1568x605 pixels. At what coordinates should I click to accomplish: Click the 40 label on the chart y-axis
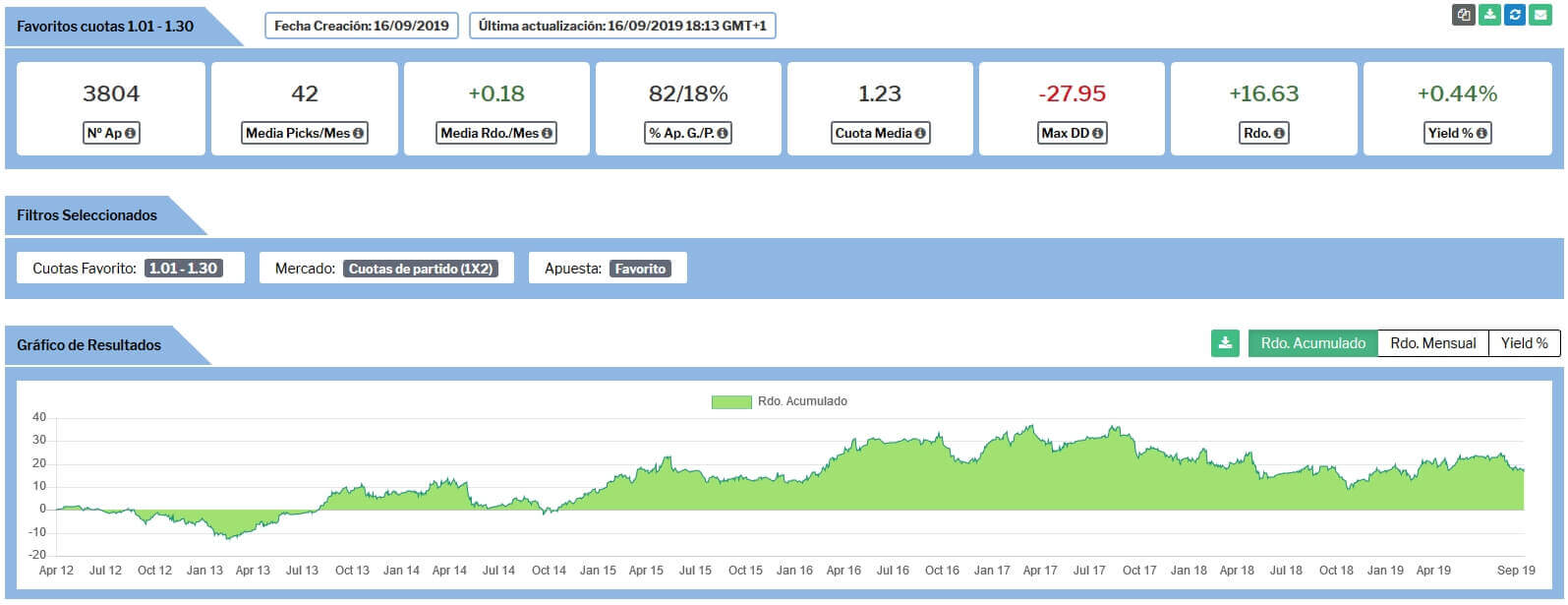click(39, 417)
